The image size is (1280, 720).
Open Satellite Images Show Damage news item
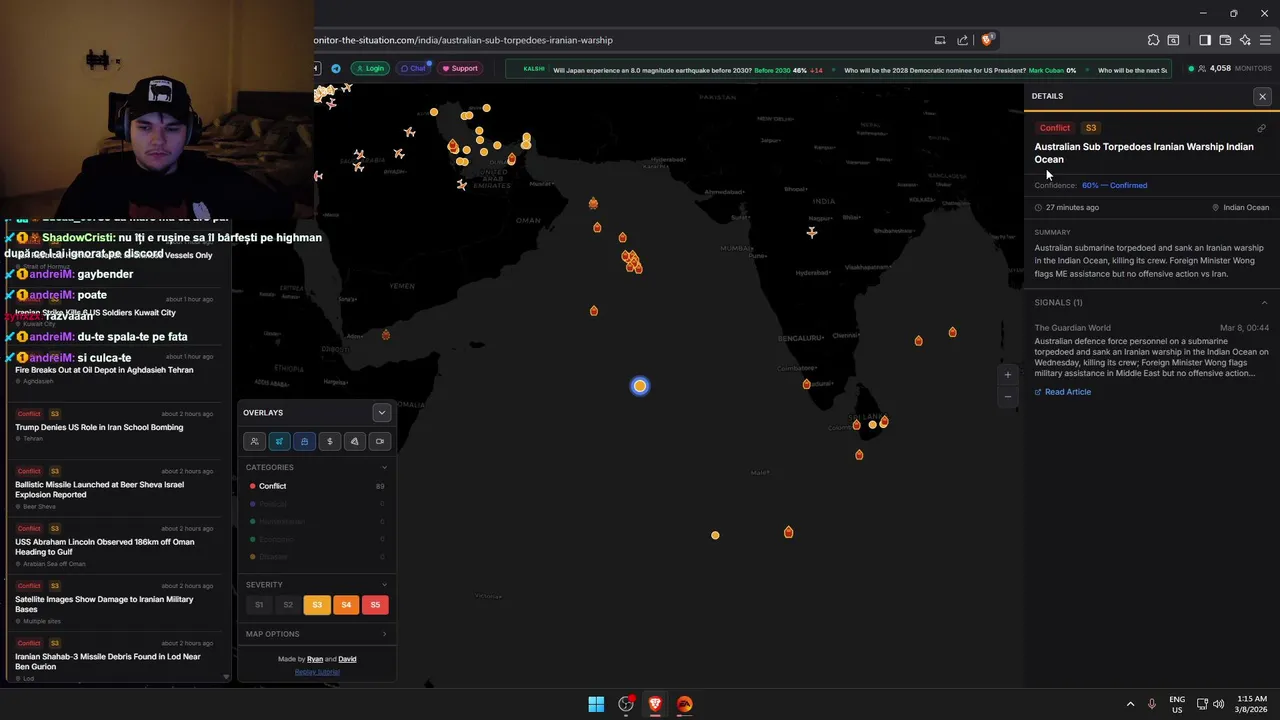114,603
